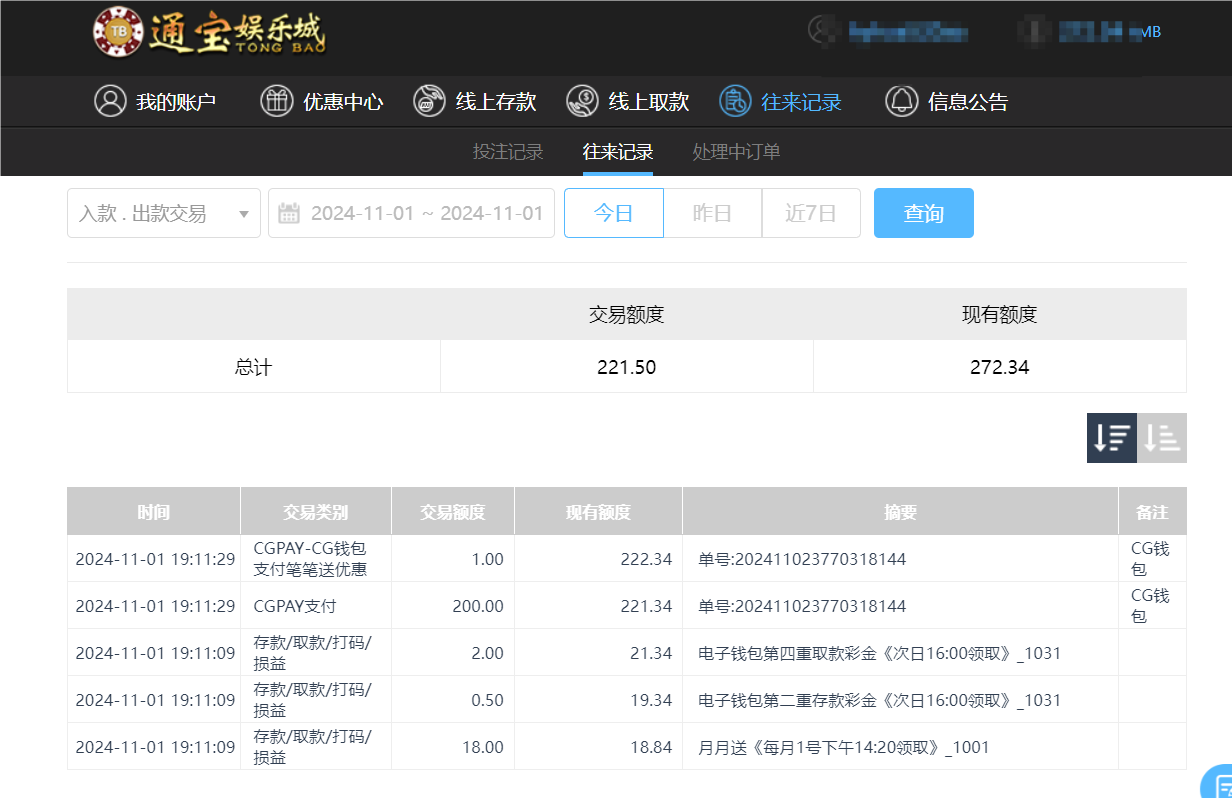
Task: Open 线上存款 via its deposit icon
Action: (x=429, y=100)
